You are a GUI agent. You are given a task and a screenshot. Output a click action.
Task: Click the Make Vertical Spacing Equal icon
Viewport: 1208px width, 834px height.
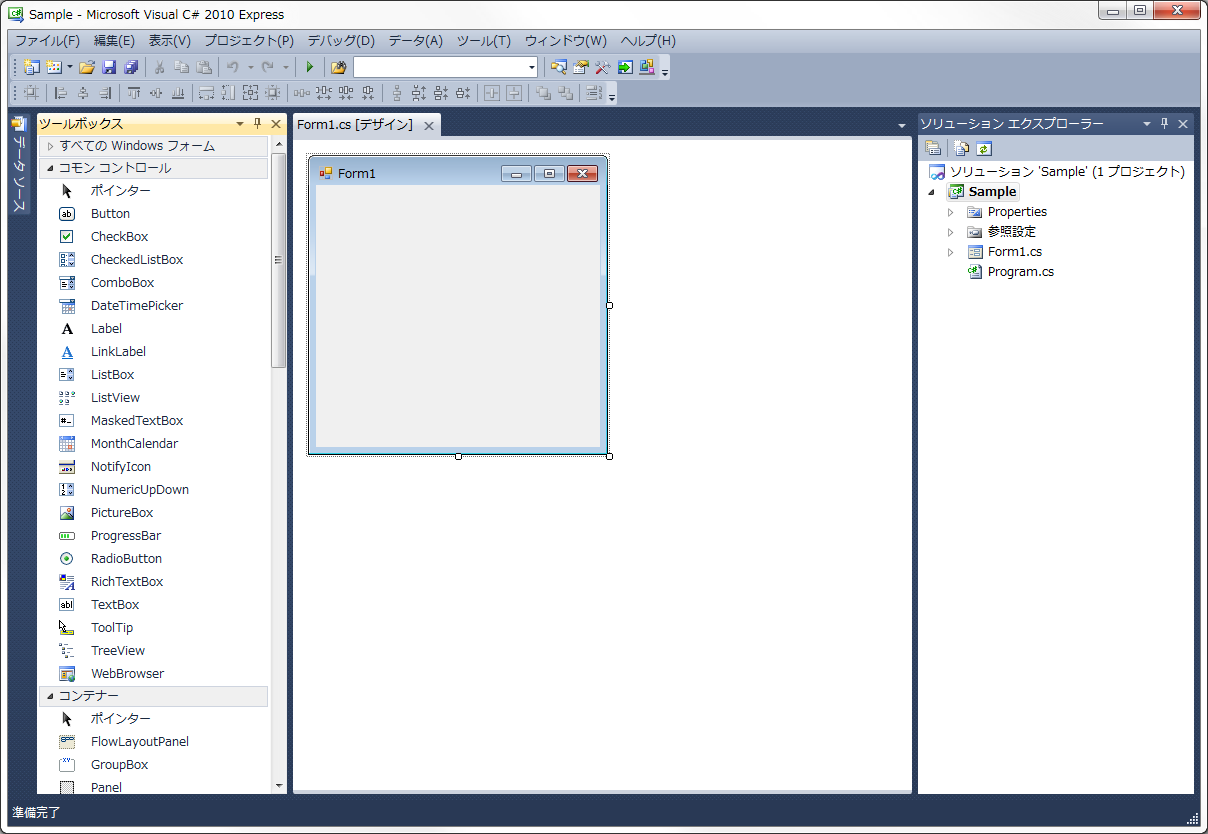(397, 93)
